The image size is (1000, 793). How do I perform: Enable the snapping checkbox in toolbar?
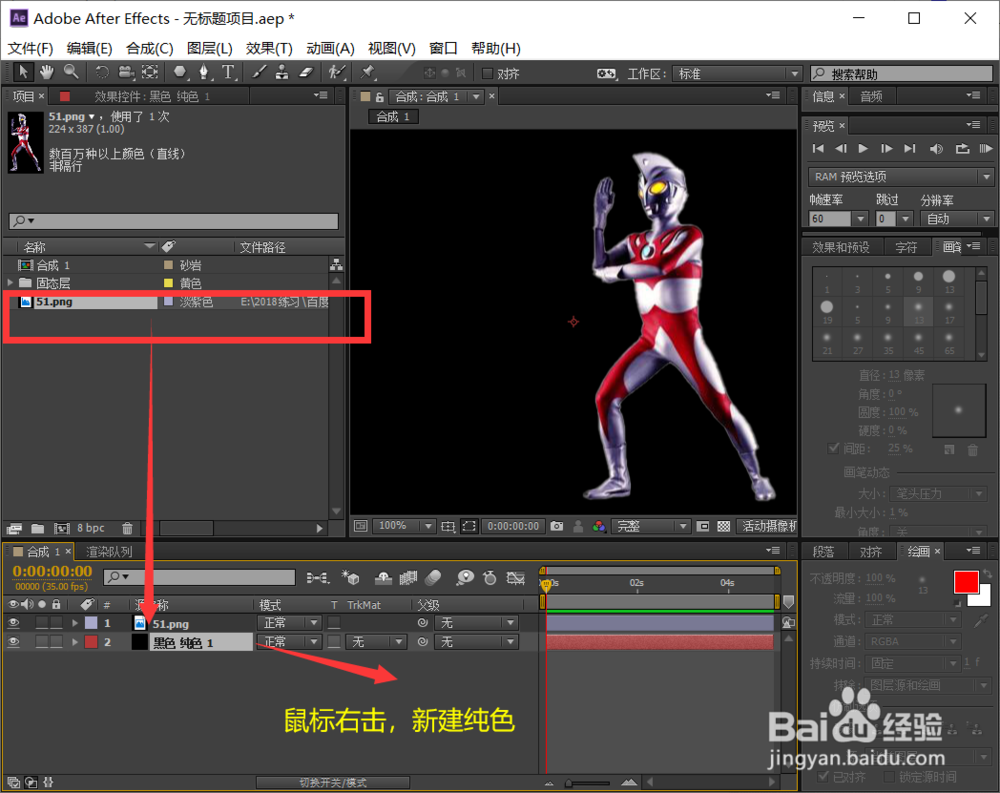point(488,73)
